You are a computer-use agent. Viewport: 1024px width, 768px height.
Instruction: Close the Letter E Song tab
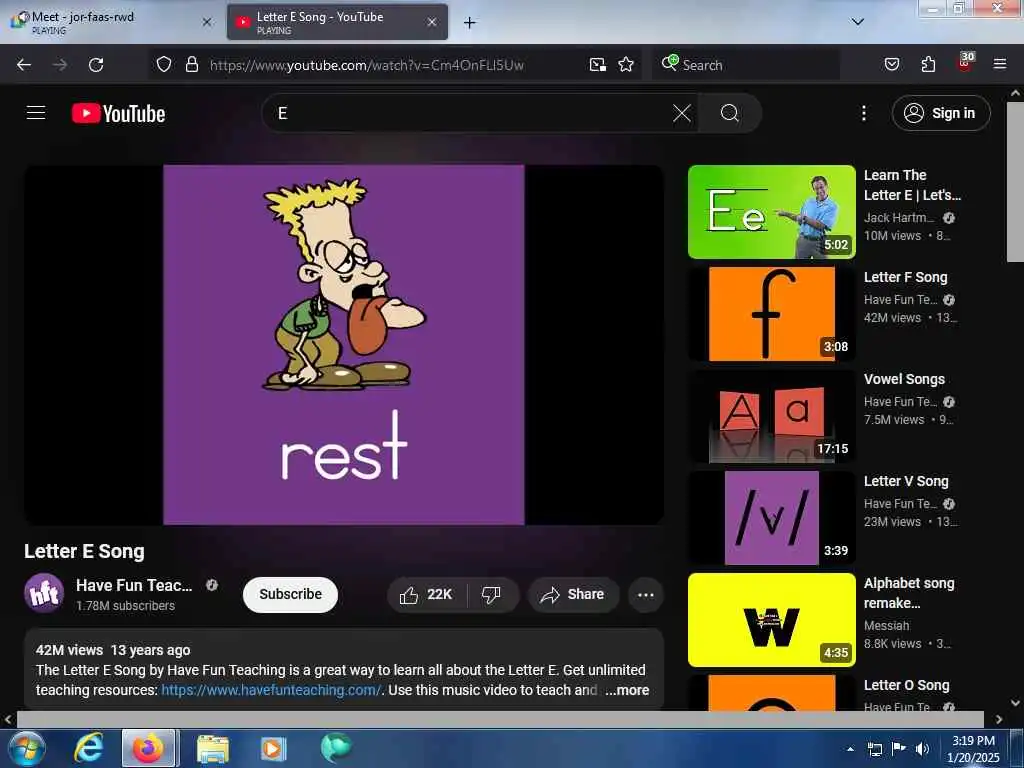[x=432, y=22]
